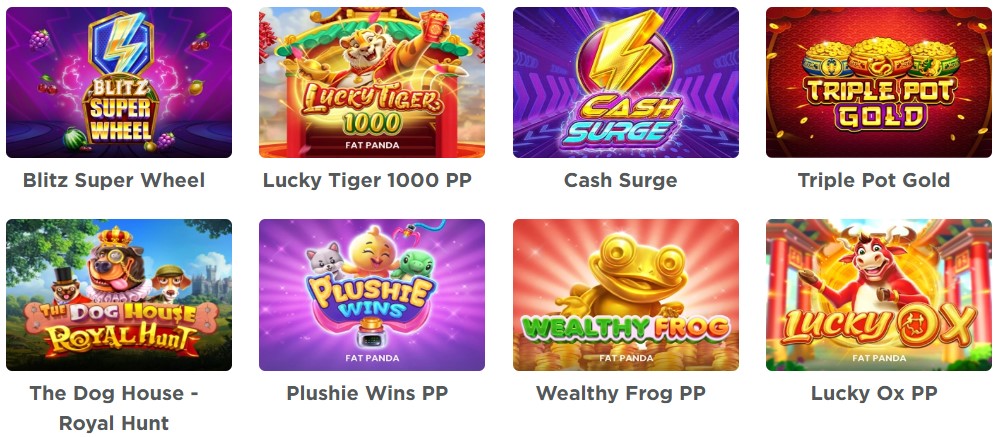Click The Dog House Royal Hunt artwork
Viewport: 999px width, 437px height.
pos(119,295)
